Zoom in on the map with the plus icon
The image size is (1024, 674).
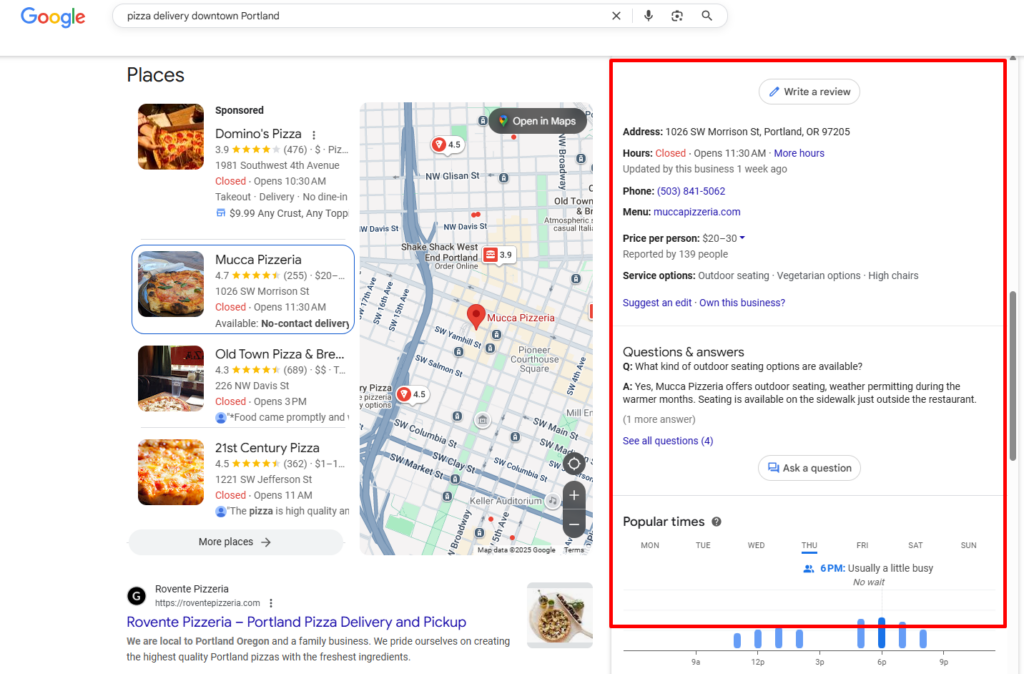574,495
